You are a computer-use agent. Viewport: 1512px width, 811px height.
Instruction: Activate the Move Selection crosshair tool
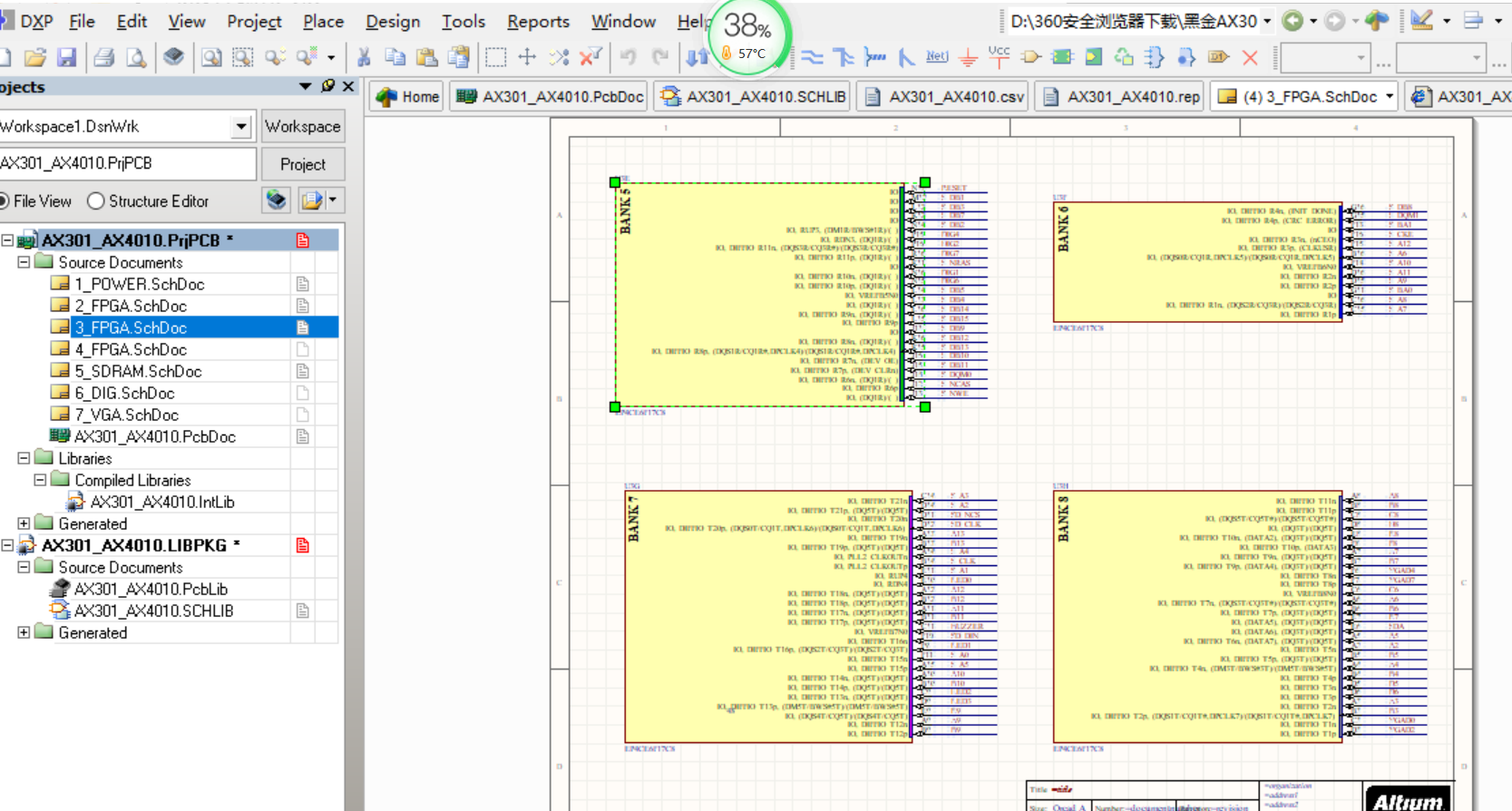[x=527, y=58]
